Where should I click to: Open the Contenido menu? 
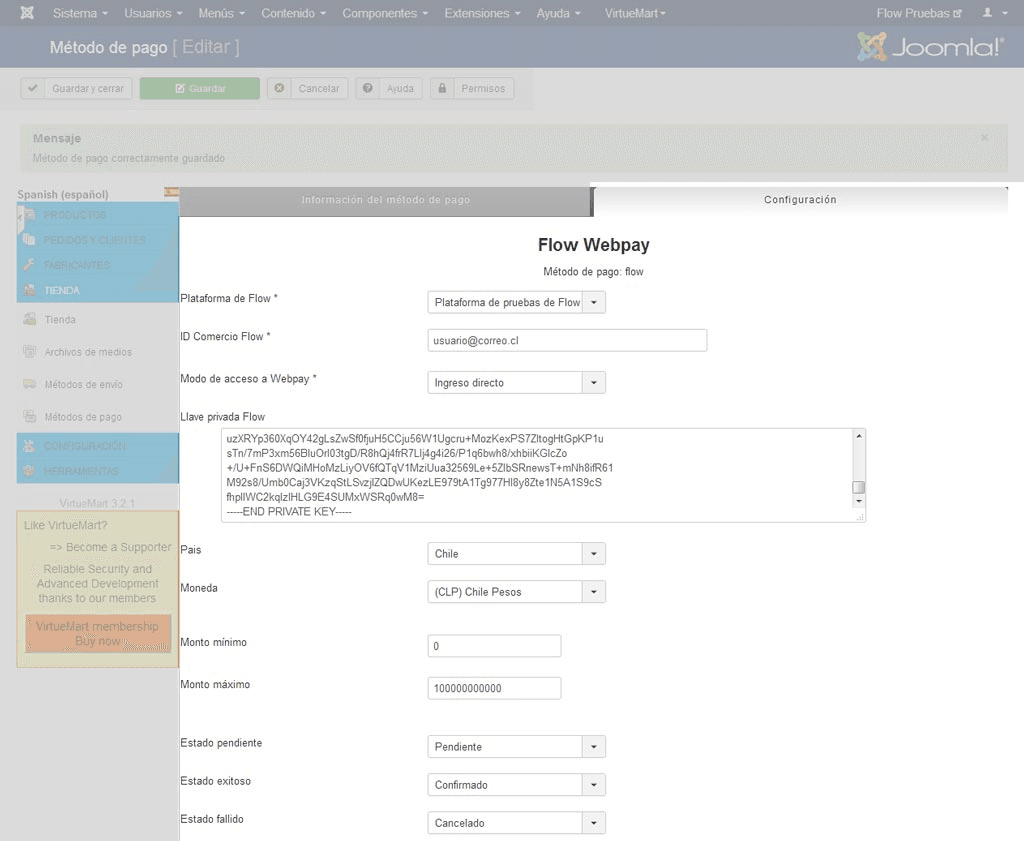[x=293, y=13]
